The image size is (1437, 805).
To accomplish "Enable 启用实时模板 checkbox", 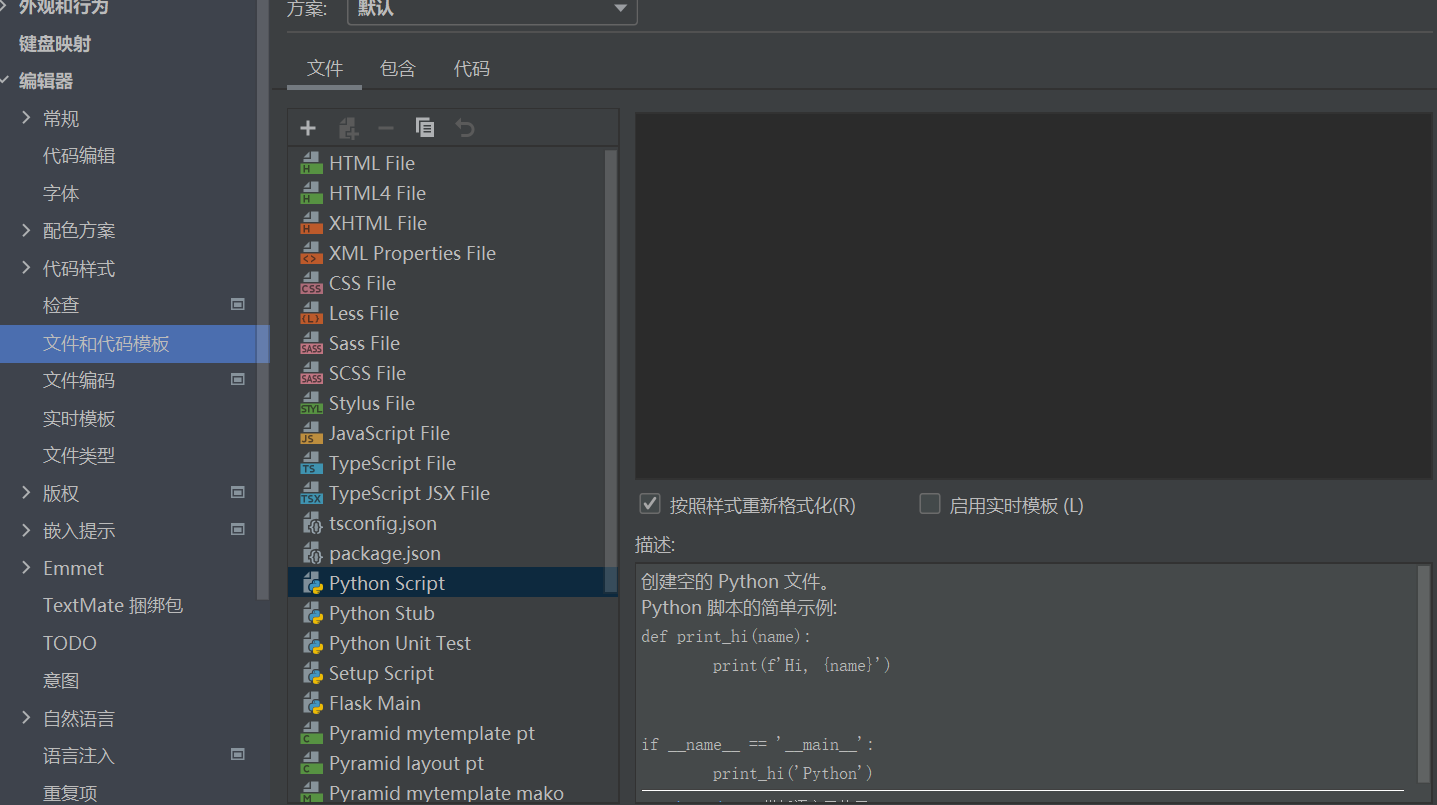I will (929, 504).
